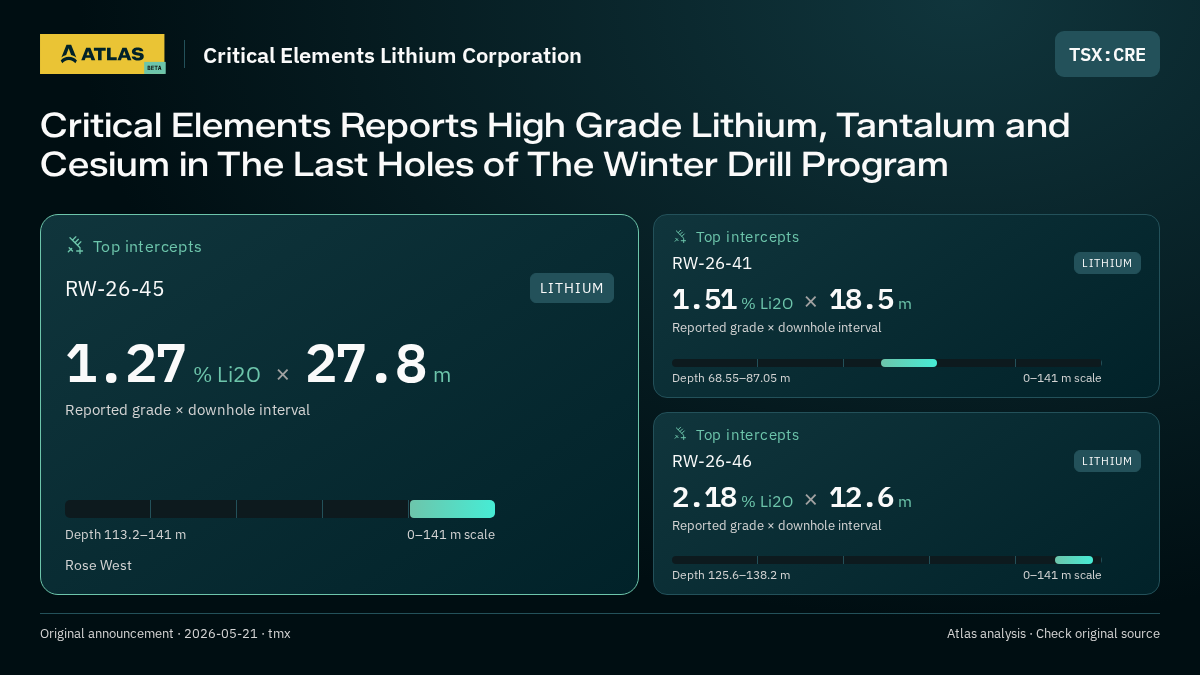1200x675 pixels.
Task: Click the drill icon in RW-26-45 card
Action: 75,245
